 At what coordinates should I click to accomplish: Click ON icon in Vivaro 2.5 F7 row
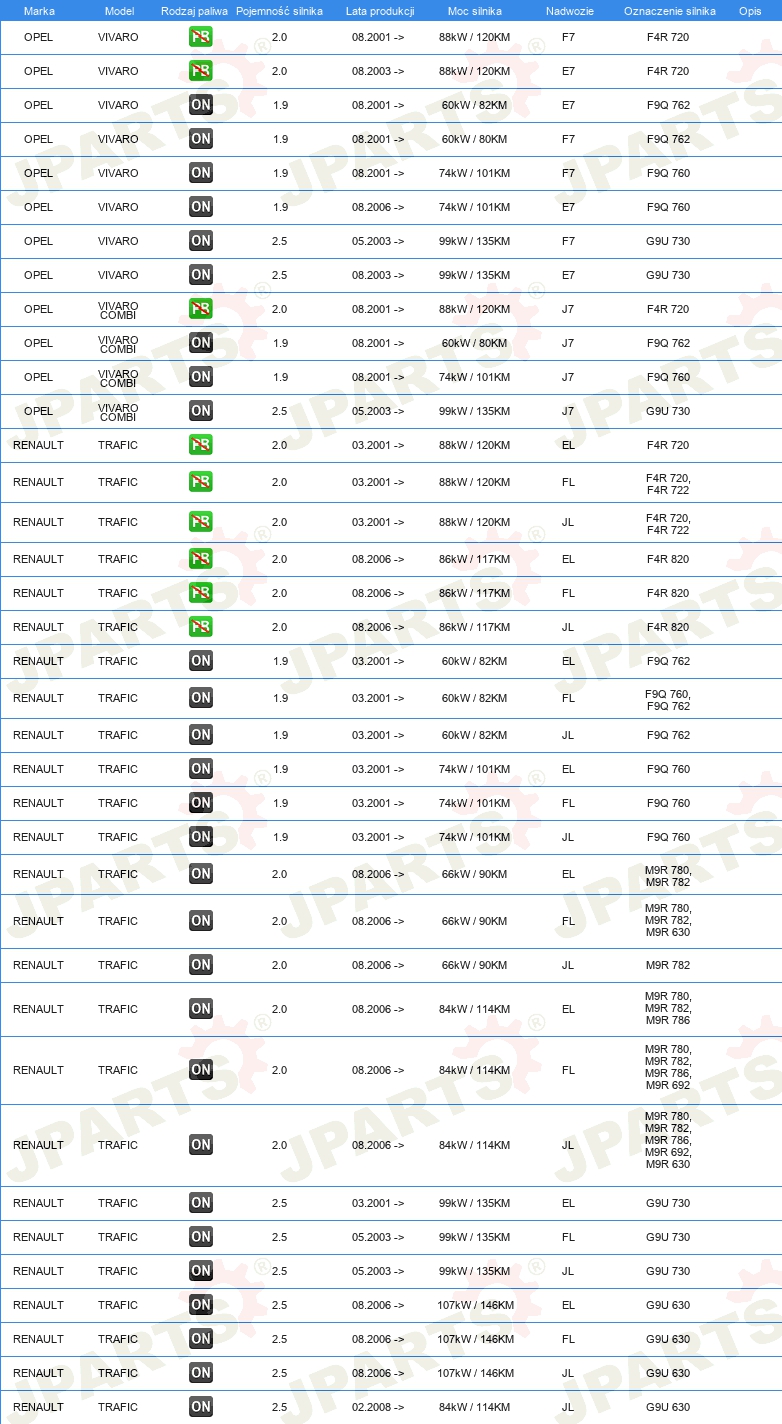tap(201, 241)
